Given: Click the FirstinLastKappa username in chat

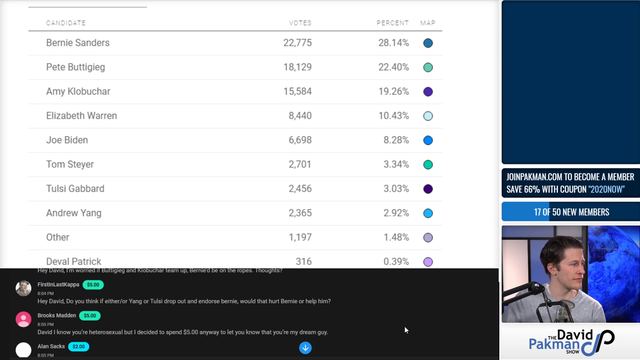Looking at the screenshot, I should [x=58, y=284].
